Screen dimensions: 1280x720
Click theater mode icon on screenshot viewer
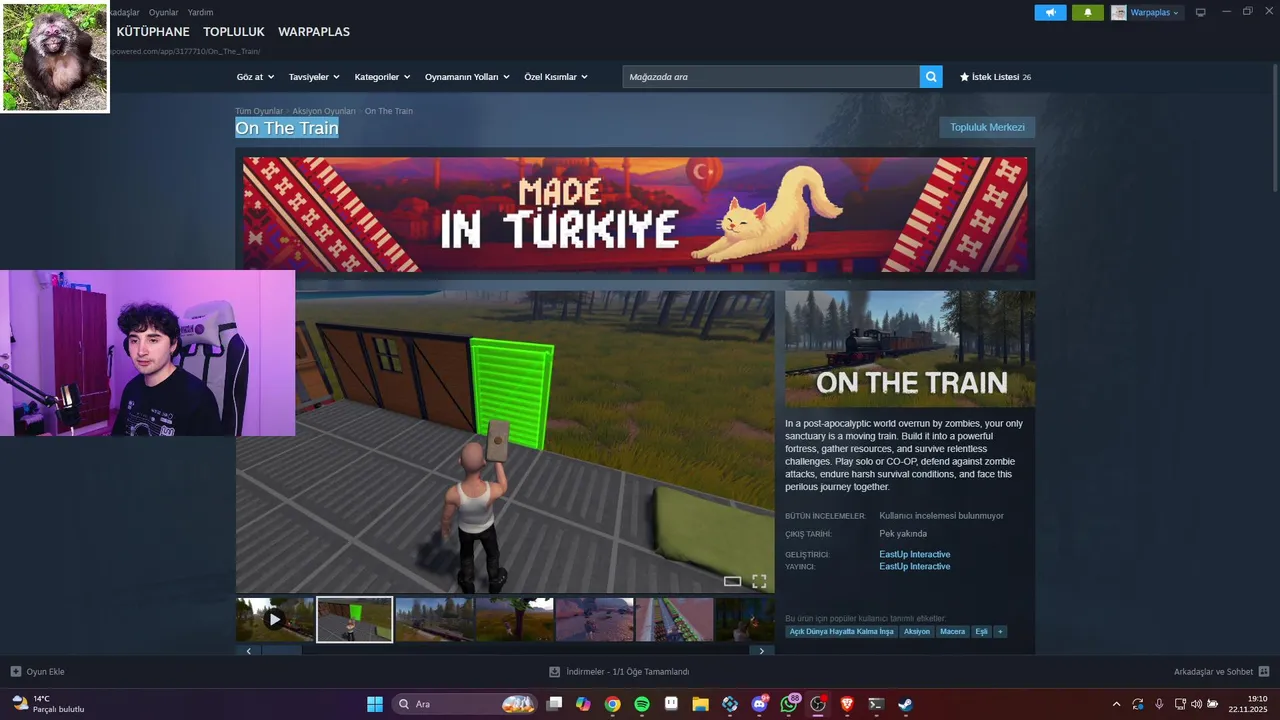(x=732, y=581)
